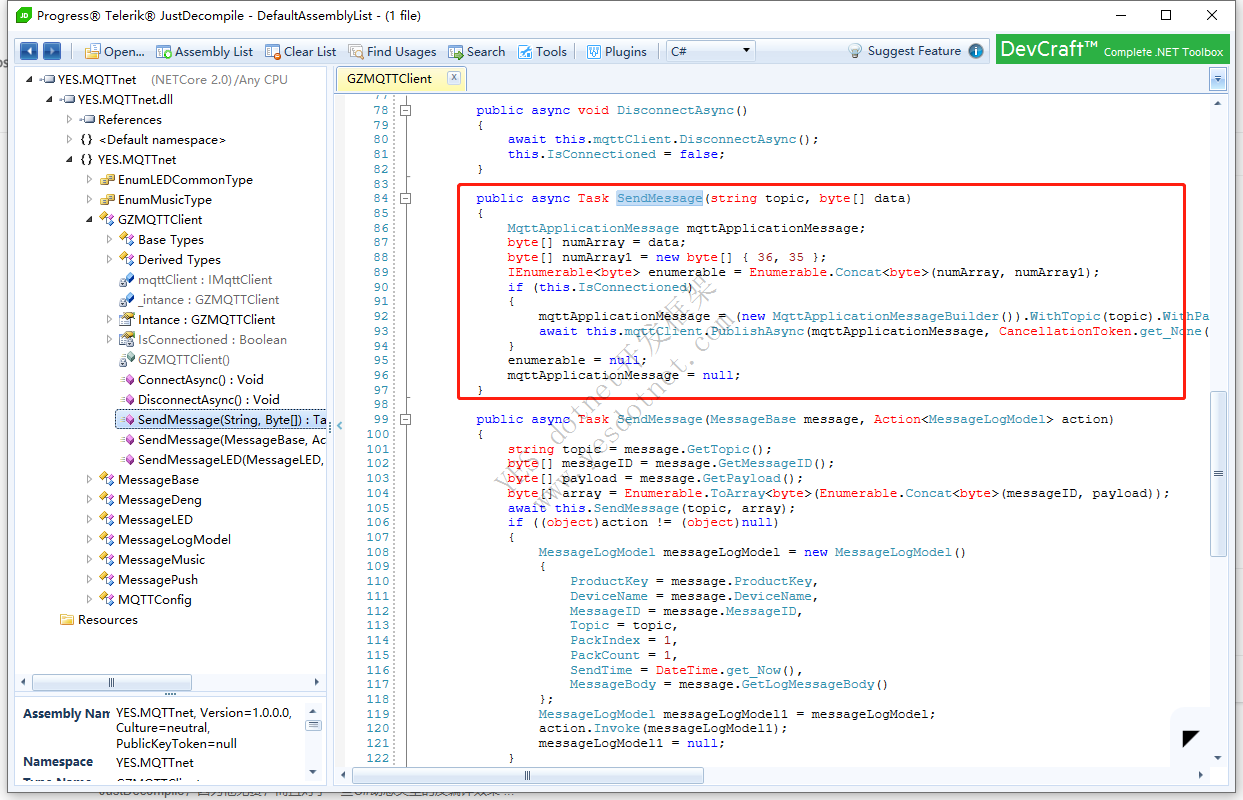Select SendMessage(String, Byte[]) in tree
Screen dimensions: 1243x800
(222, 419)
